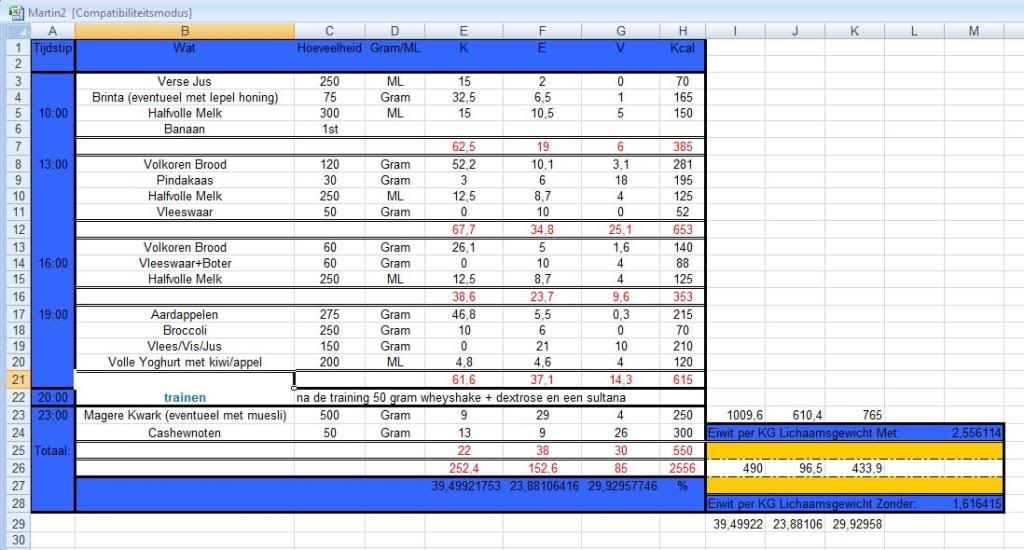Select the blue trainen cell
1024x550 pixels.
pyautogui.click(x=184, y=397)
